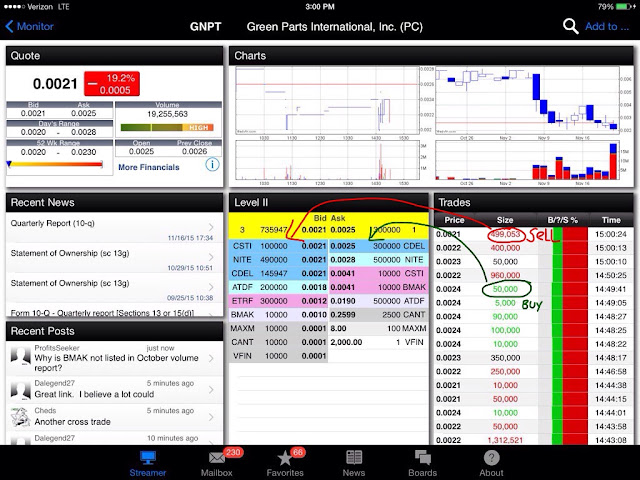This screenshot has width=640, height=480.
Task: Select ask 0.0028 from NITE
Action: 379,260
